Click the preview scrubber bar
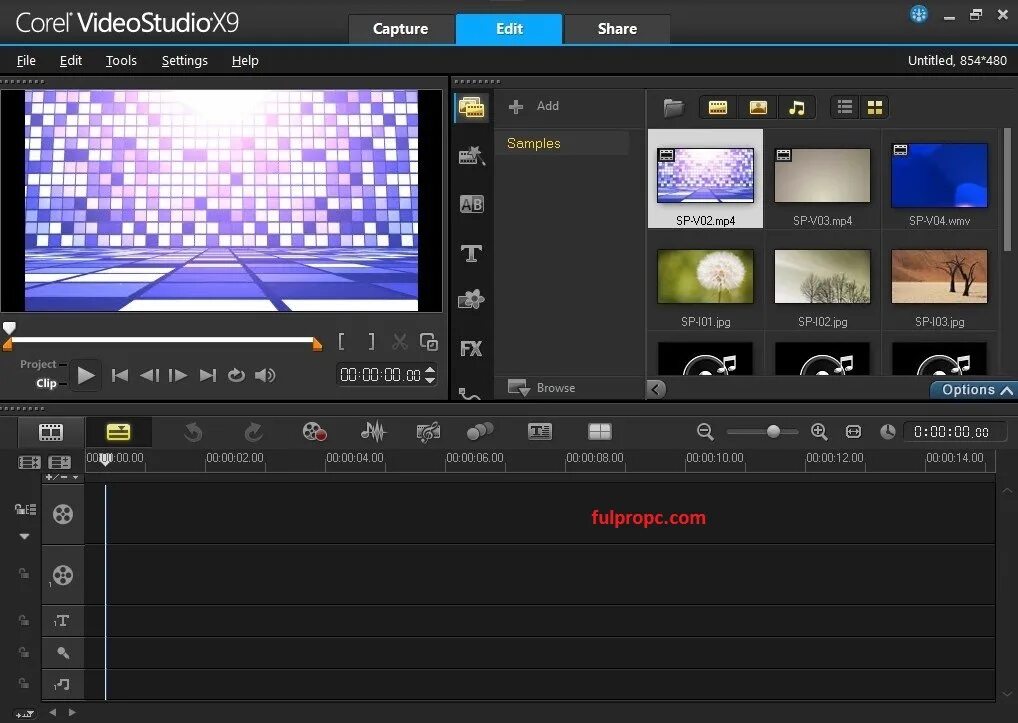This screenshot has height=723, width=1018. point(162,339)
